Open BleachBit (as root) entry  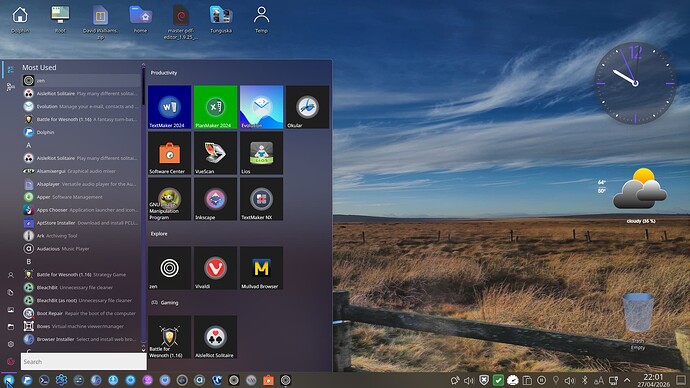pos(81,300)
